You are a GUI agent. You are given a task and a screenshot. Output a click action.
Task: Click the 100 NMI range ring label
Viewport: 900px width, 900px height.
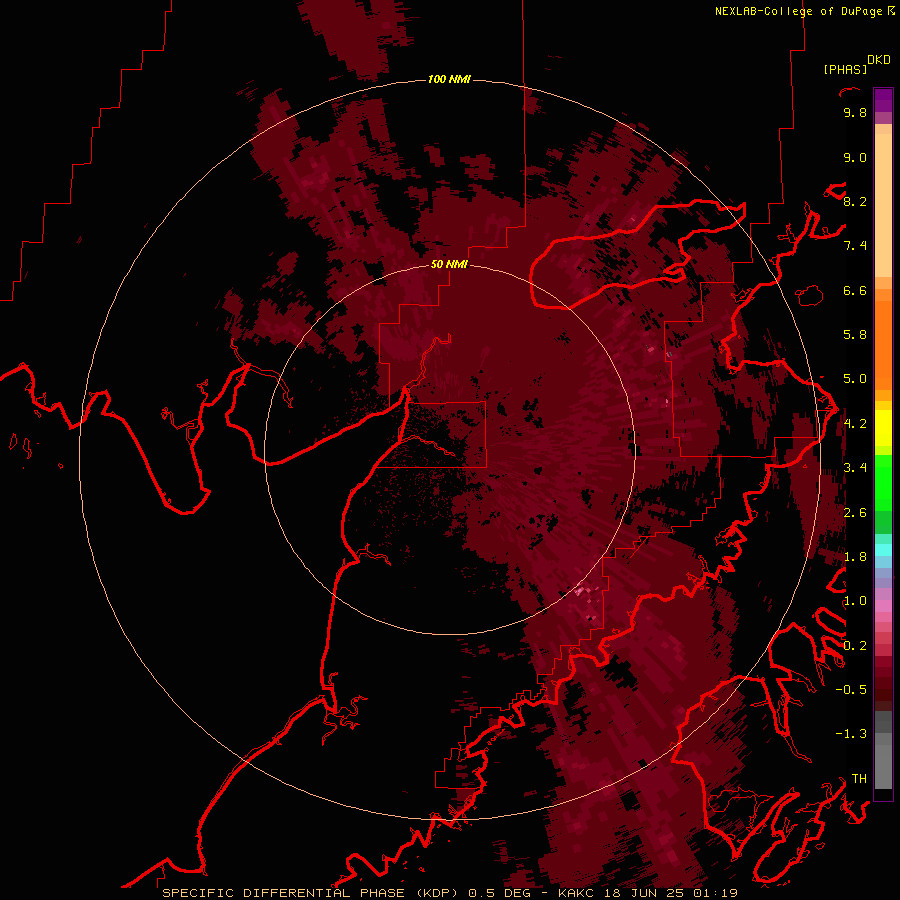(449, 79)
